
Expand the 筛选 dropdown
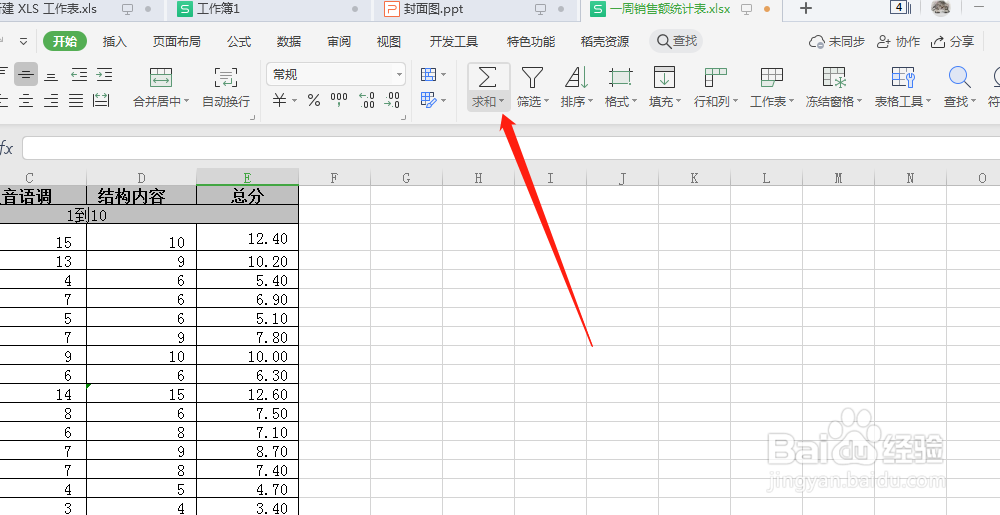(x=547, y=101)
